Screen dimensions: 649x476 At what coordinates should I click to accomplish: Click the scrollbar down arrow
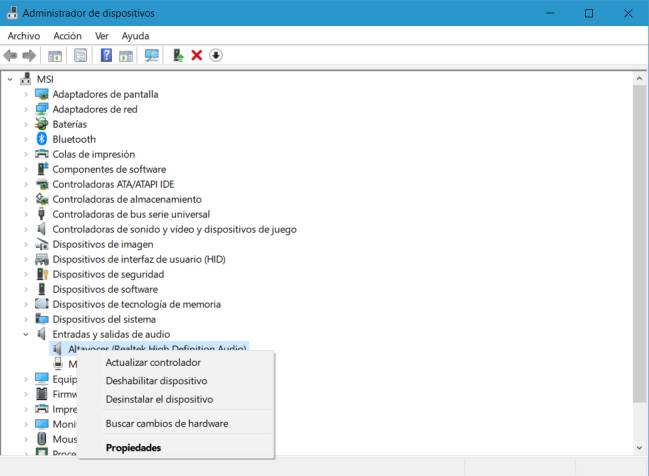[x=639, y=447]
